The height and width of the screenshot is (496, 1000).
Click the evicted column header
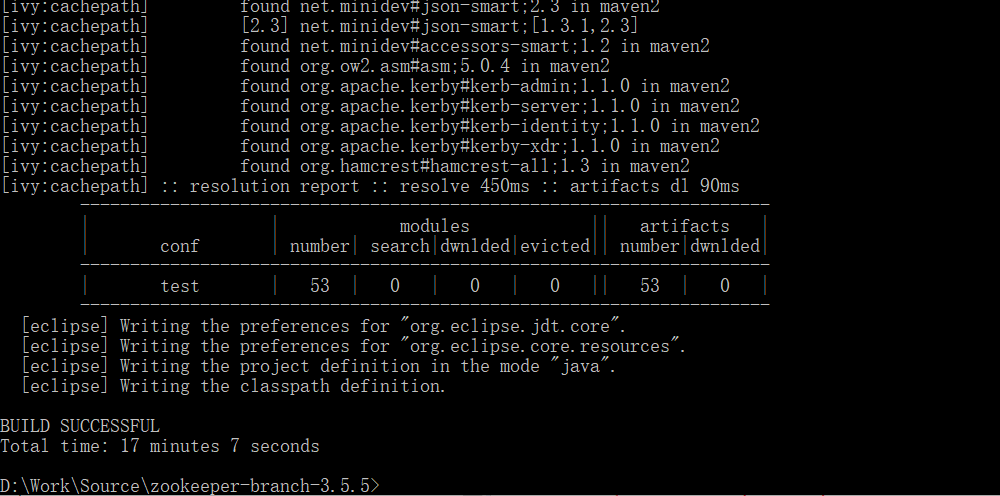[x=555, y=246]
